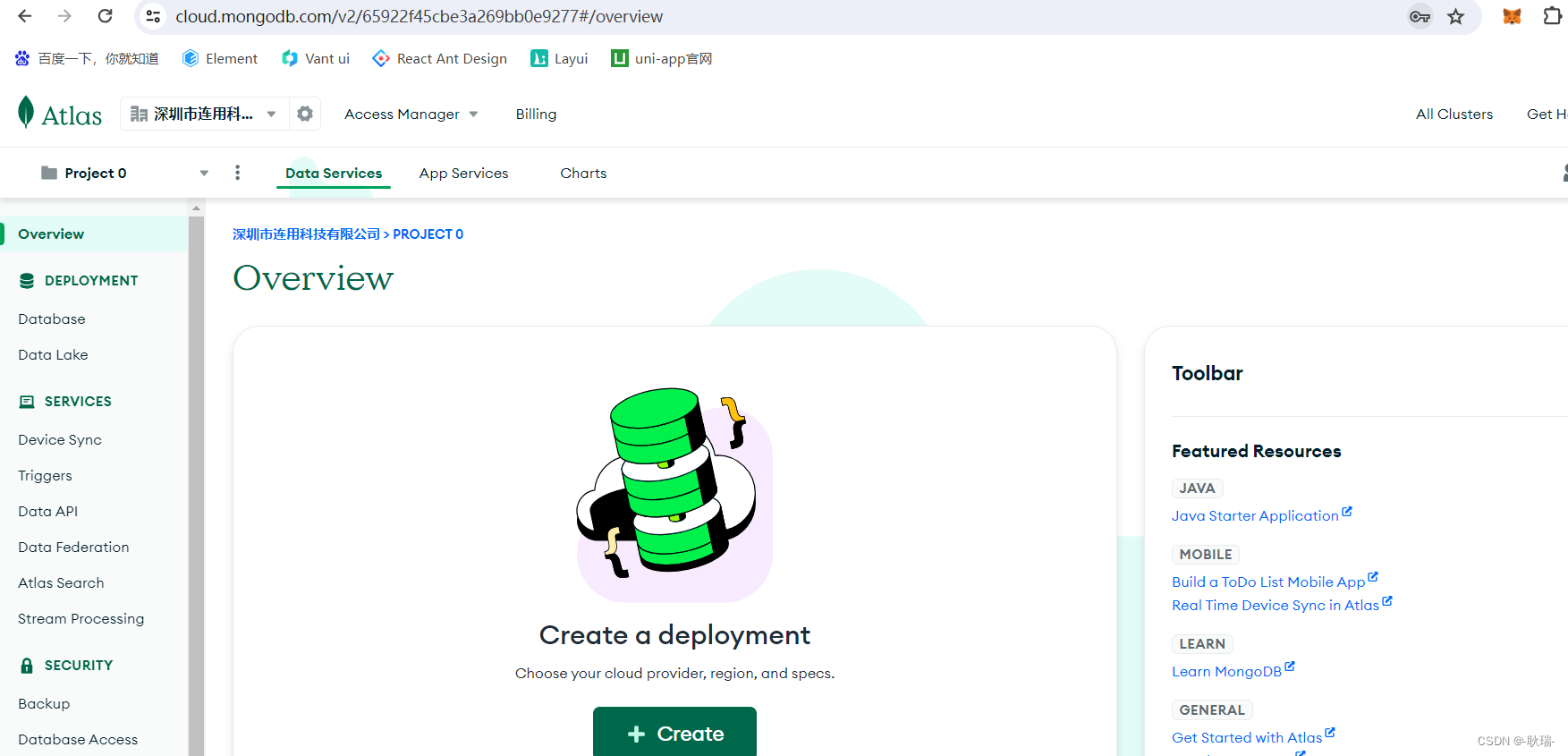Click the browser address bar URL
The image size is (1568, 756).
click(419, 16)
